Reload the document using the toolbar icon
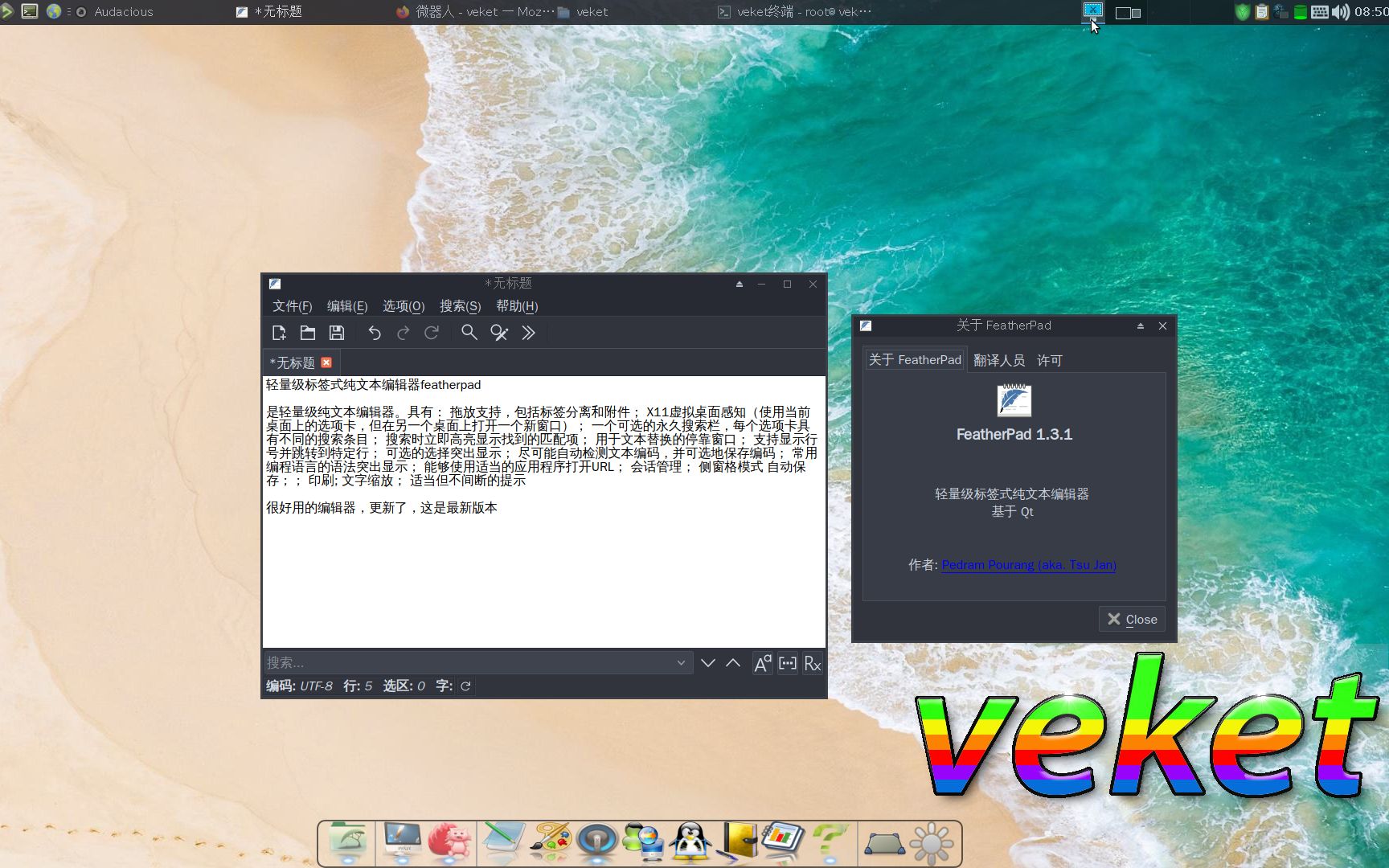 click(432, 333)
